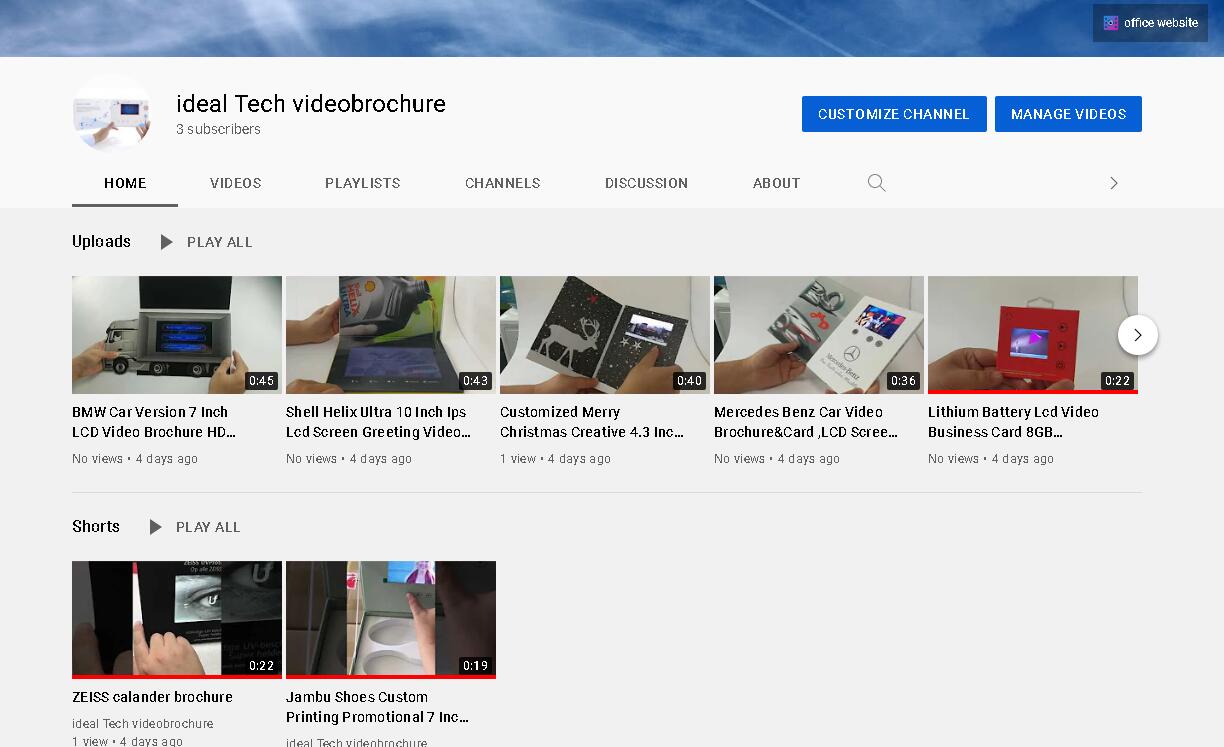Click the channel name under Jambu Shoes video
Image resolution: width=1224 pixels, height=747 pixels.
point(356,742)
